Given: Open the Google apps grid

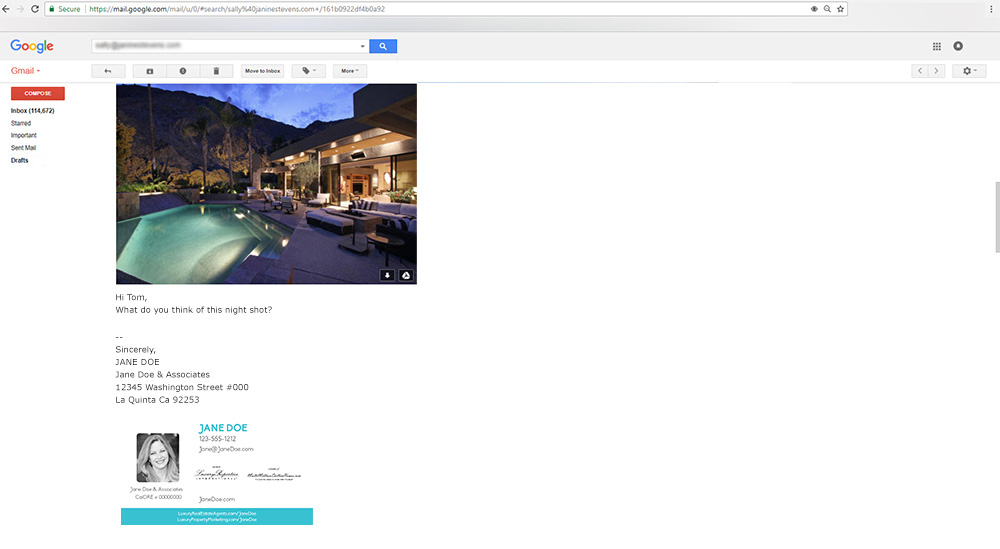Looking at the screenshot, I should point(936,46).
